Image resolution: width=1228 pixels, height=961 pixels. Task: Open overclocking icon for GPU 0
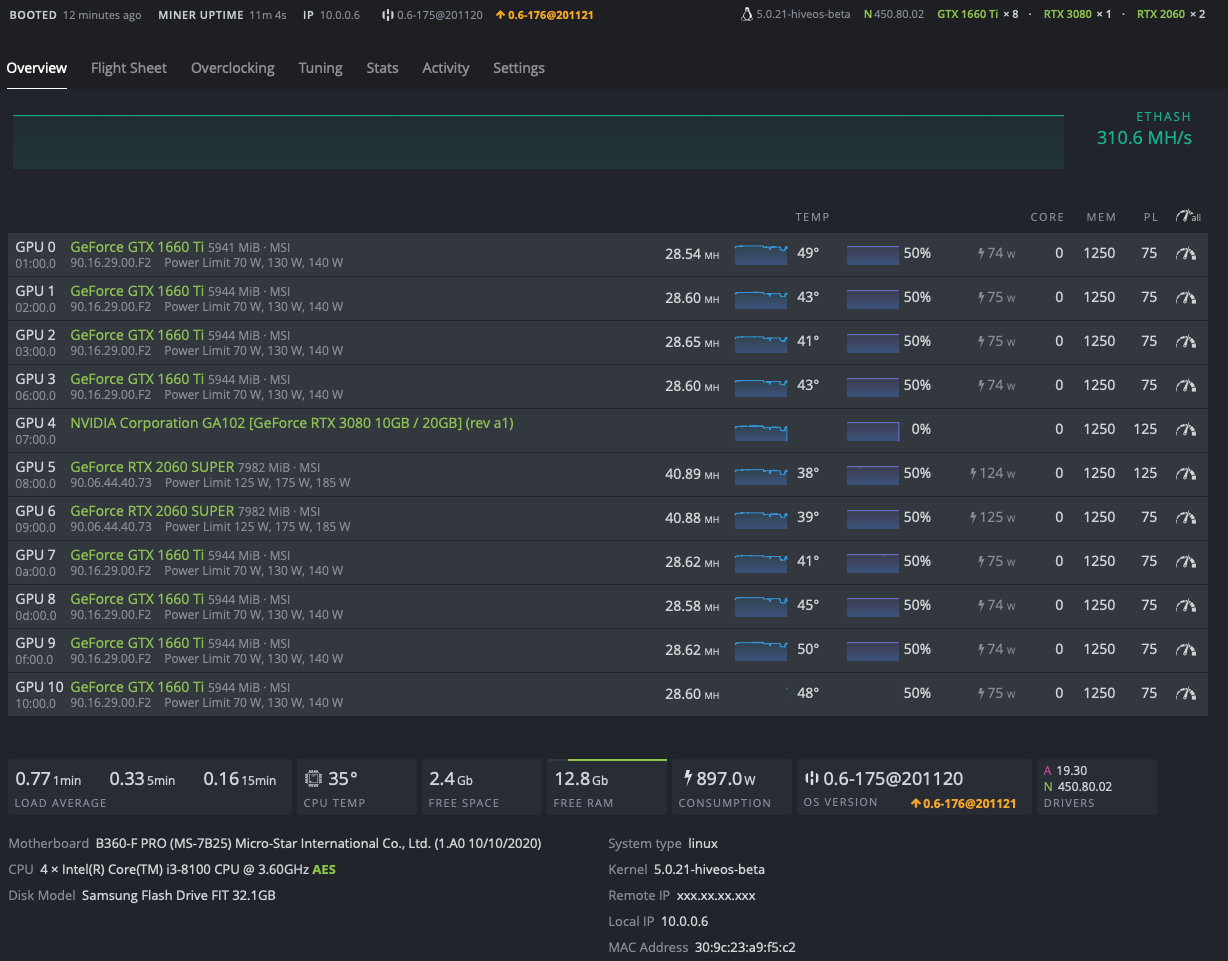click(1186, 254)
